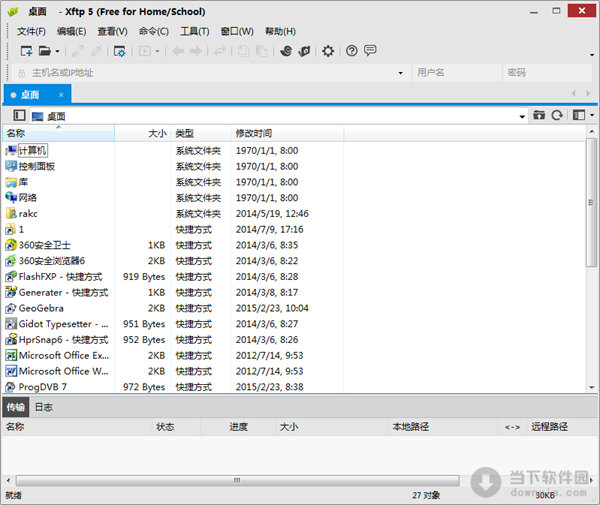Screen dimensions: 600x505
Task: Click the Open Session folder icon
Action: (46, 51)
